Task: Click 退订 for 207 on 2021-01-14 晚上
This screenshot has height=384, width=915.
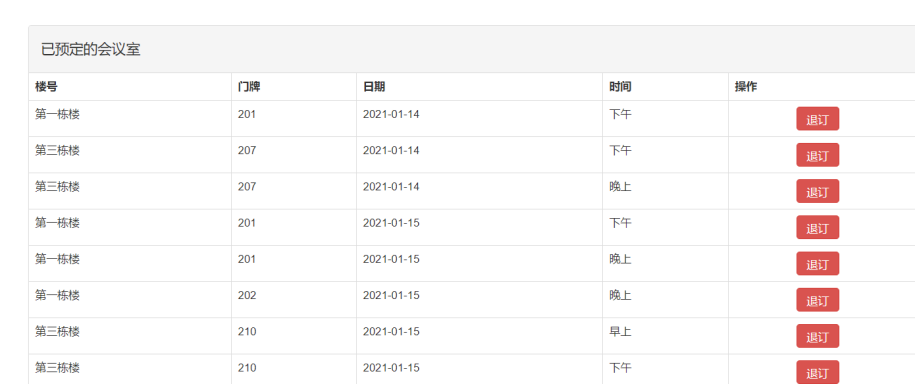Action: 817,191
